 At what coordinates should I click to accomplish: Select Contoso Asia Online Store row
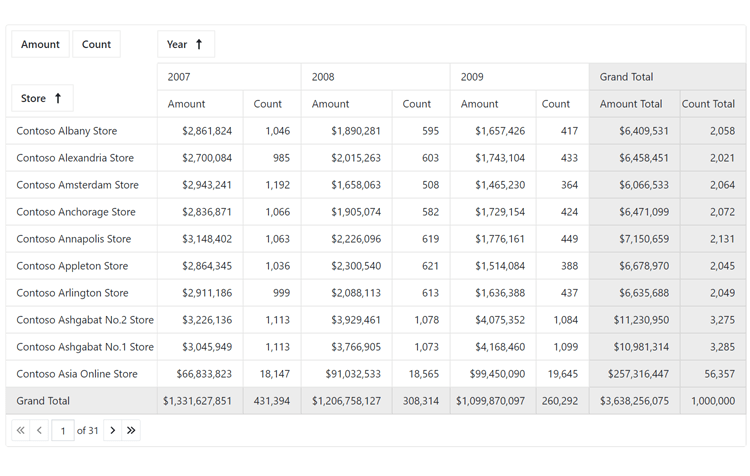[77, 374]
